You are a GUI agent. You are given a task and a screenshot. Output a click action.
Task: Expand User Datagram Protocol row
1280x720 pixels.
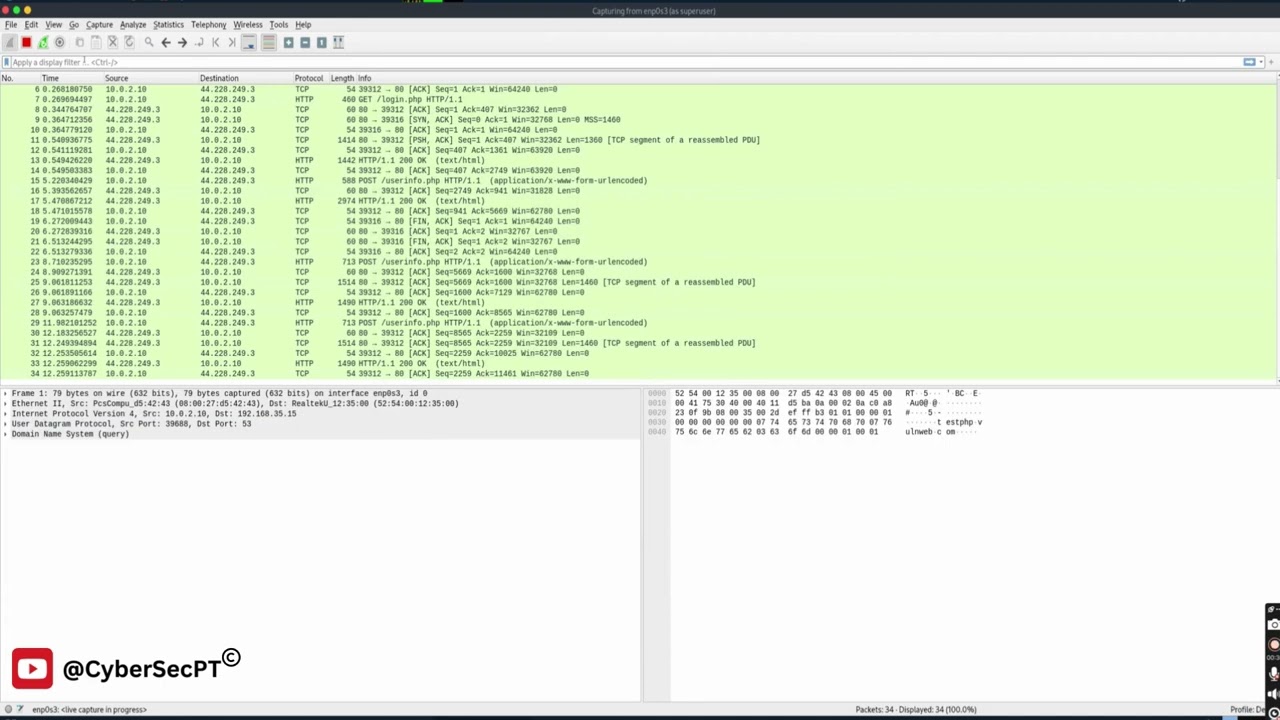click(x=5, y=424)
